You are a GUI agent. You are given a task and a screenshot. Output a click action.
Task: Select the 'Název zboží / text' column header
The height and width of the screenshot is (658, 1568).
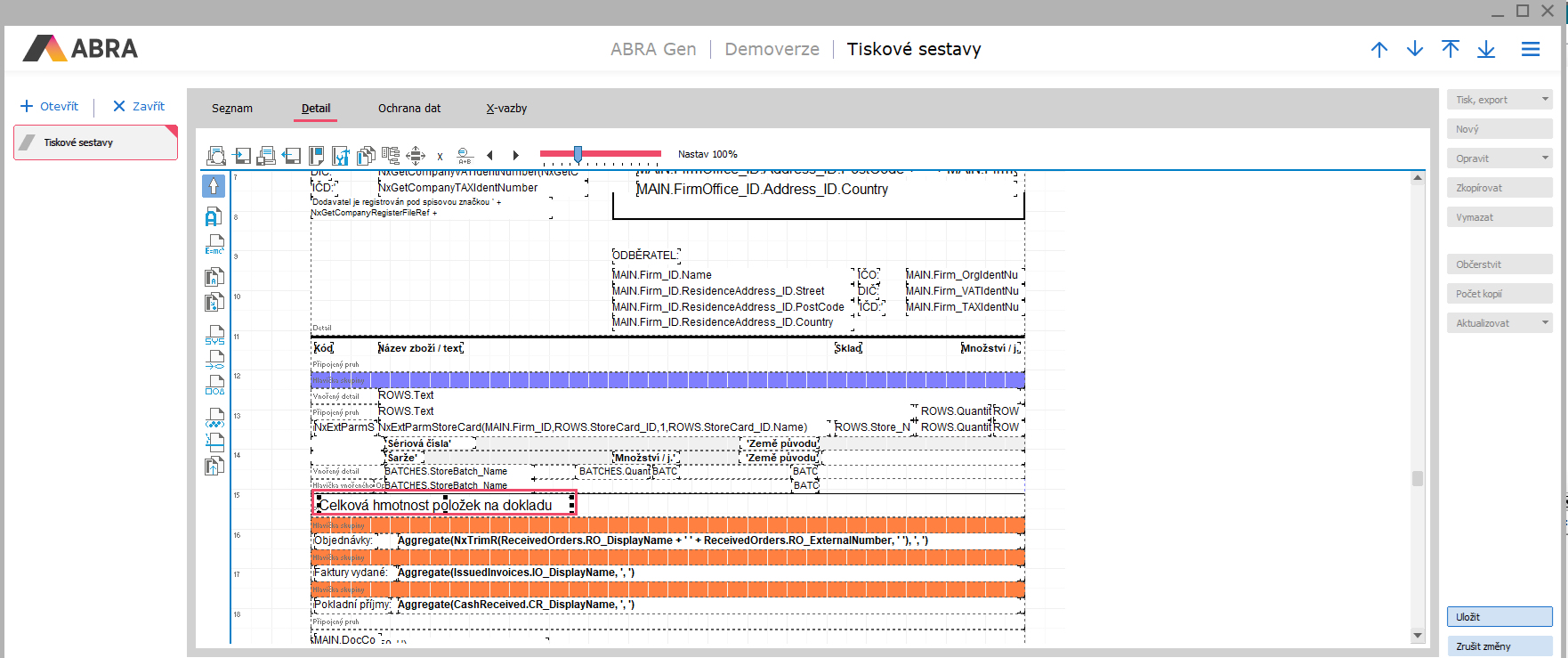click(x=421, y=348)
